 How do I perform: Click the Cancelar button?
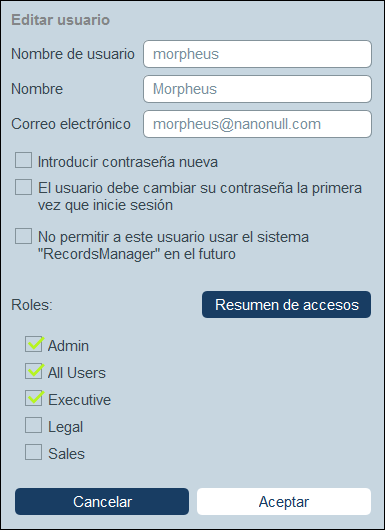102,502
